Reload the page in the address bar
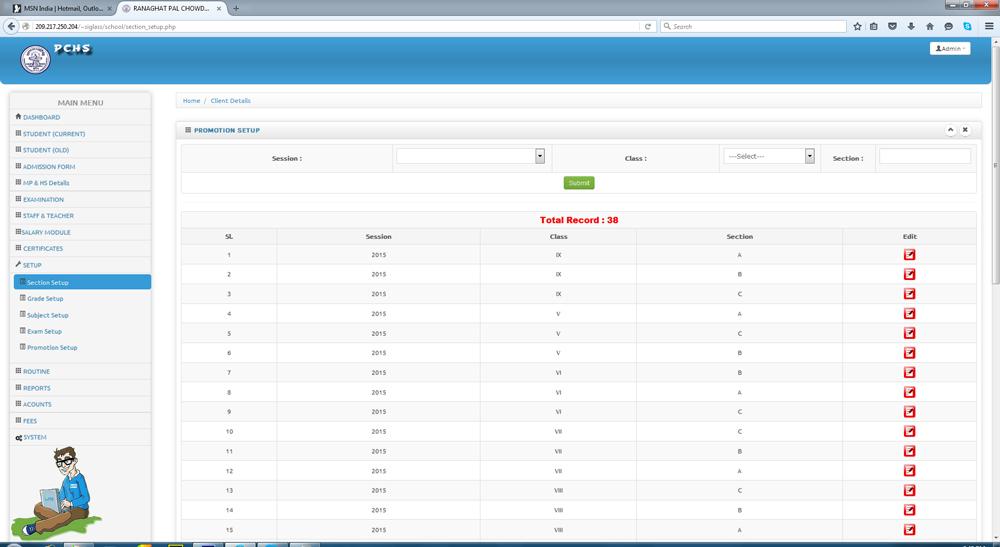Screen dimensions: 1000x547 tap(648, 27)
